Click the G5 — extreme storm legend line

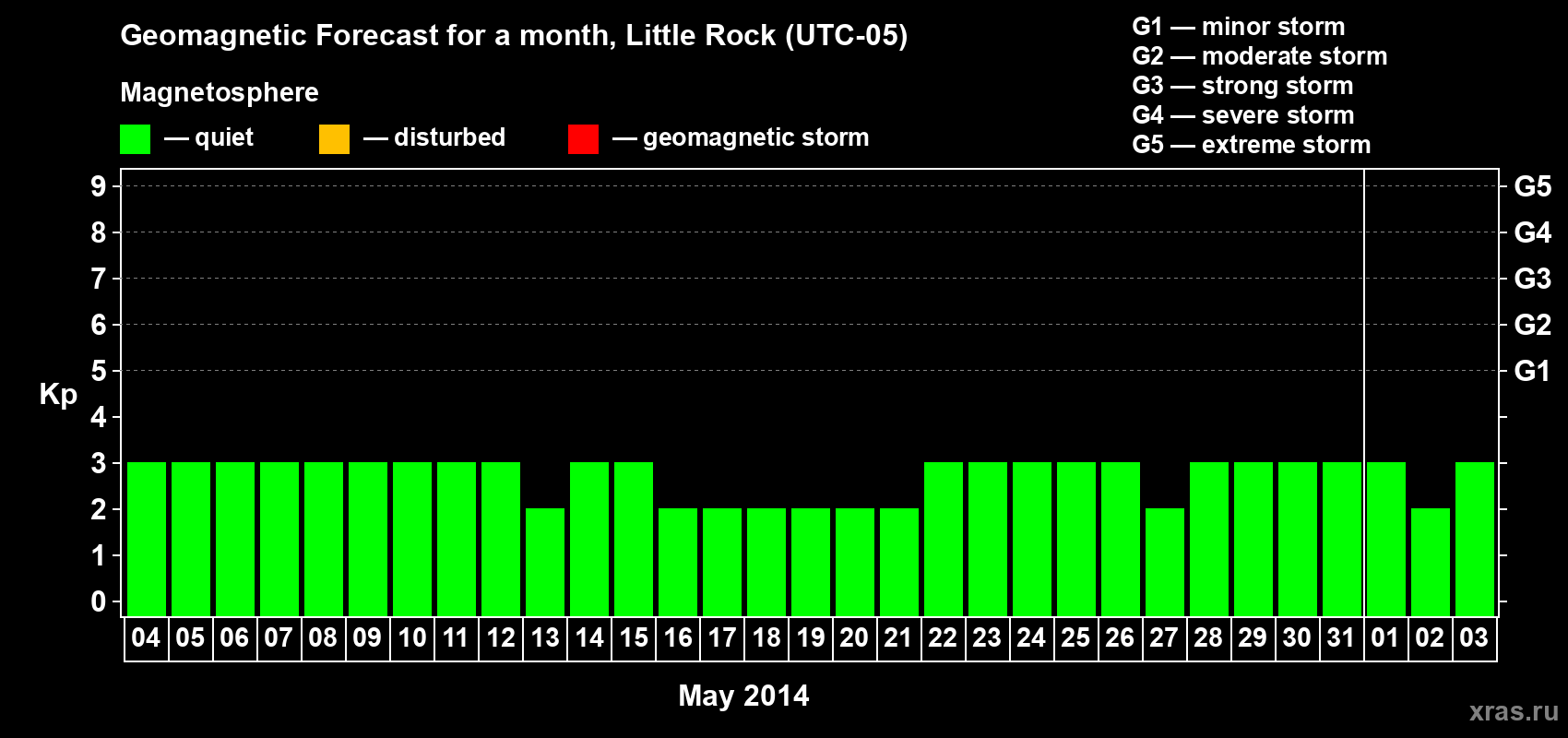[1252, 145]
